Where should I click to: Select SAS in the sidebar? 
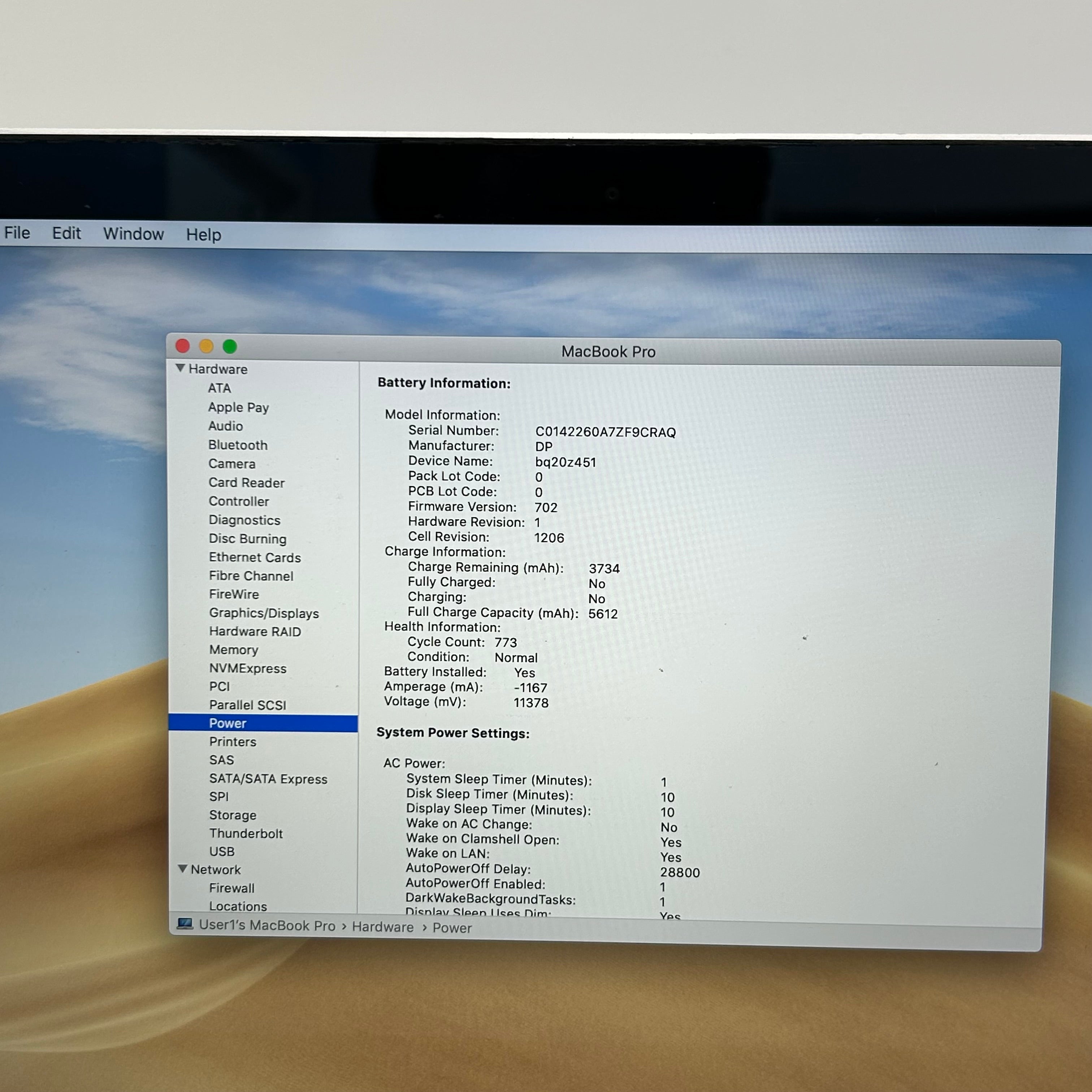coord(222,760)
